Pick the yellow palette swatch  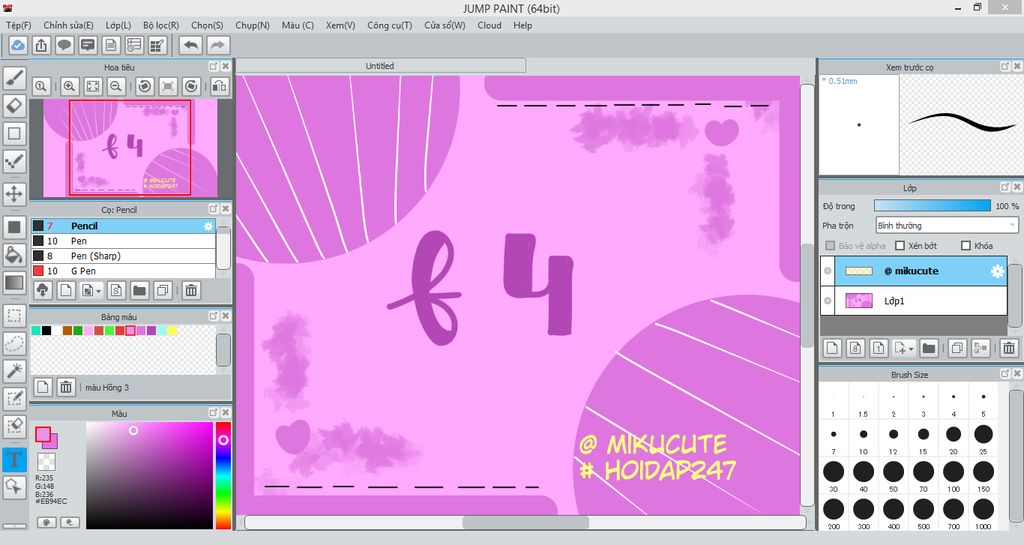tap(172, 331)
